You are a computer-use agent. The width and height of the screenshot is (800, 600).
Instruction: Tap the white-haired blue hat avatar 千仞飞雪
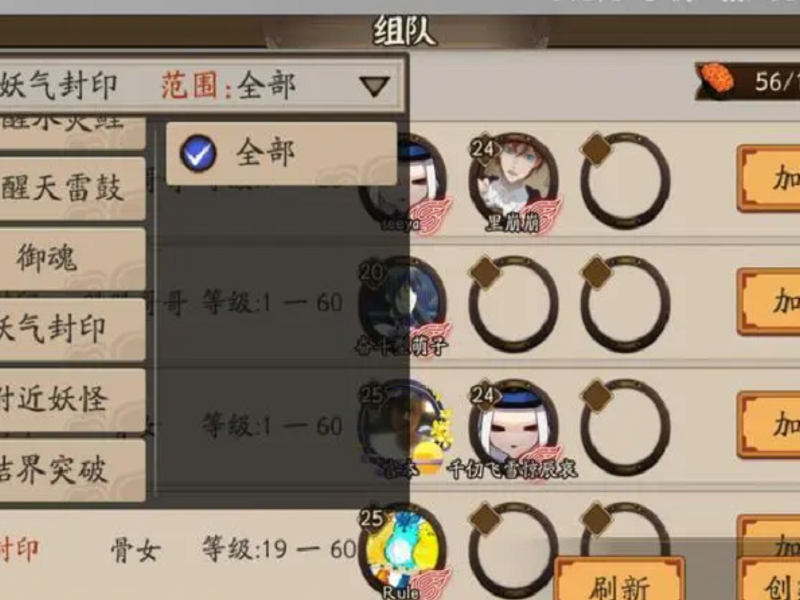pos(513,426)
